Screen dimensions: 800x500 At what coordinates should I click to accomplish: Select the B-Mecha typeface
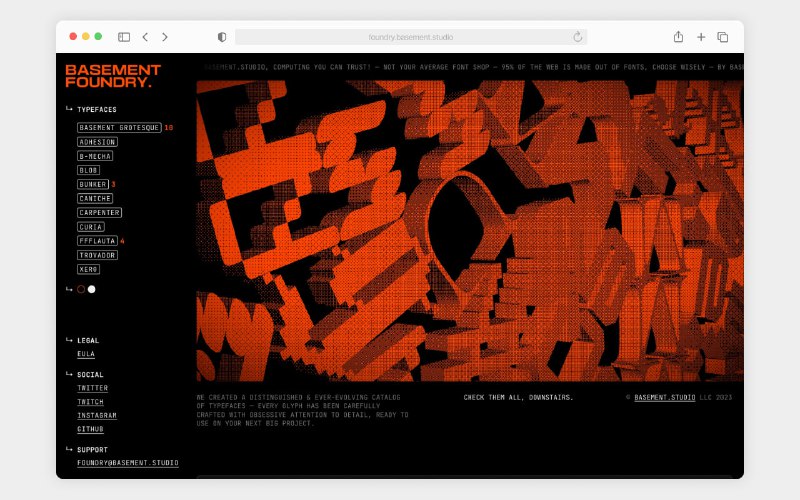point(95,156)
